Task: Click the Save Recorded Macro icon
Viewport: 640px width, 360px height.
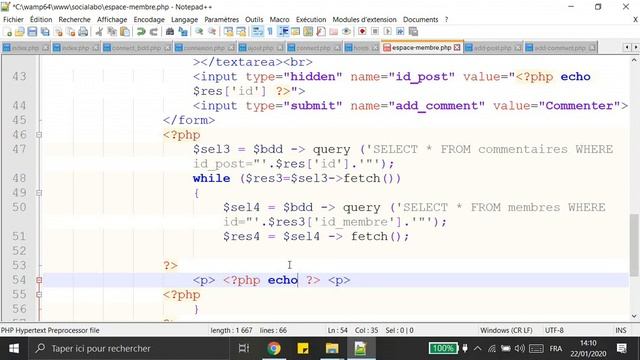Action: click(413, 31)
